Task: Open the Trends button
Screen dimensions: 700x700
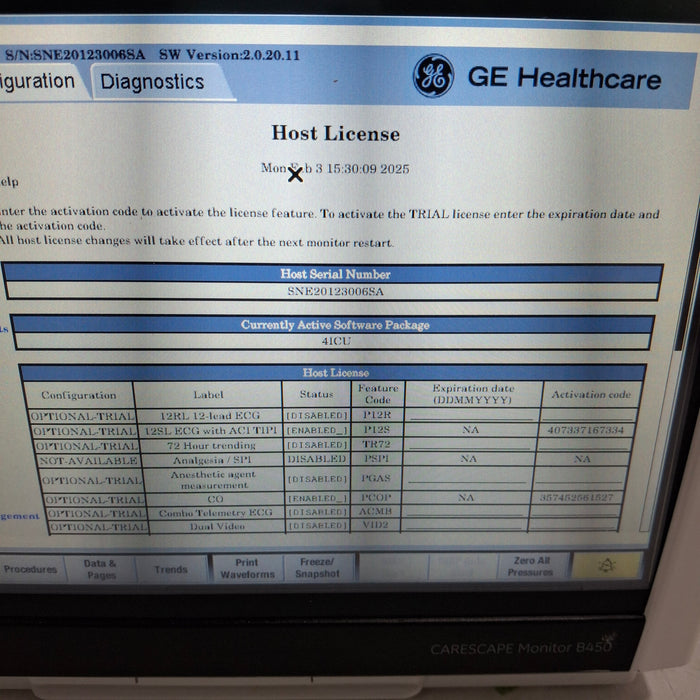Action: (171, 569)
